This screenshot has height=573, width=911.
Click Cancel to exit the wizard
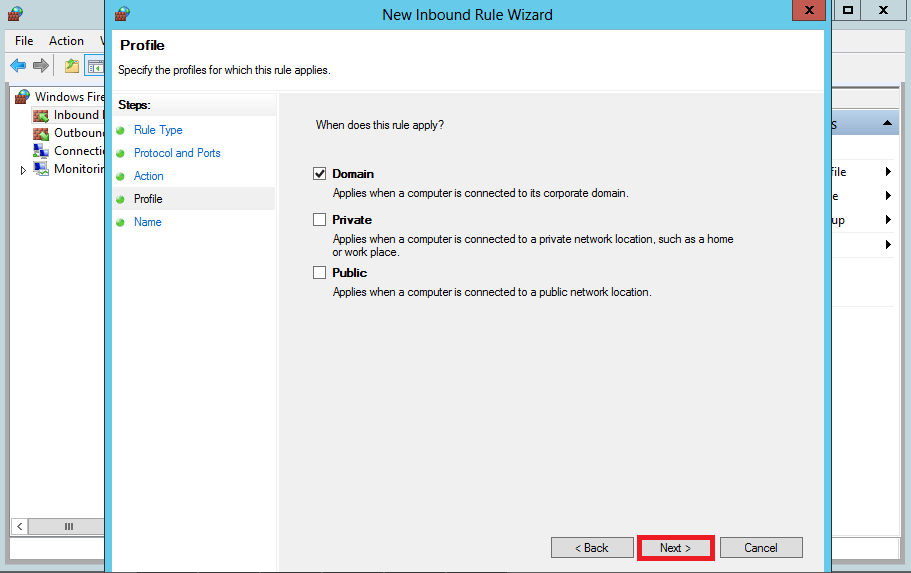[x=760, y=548]
